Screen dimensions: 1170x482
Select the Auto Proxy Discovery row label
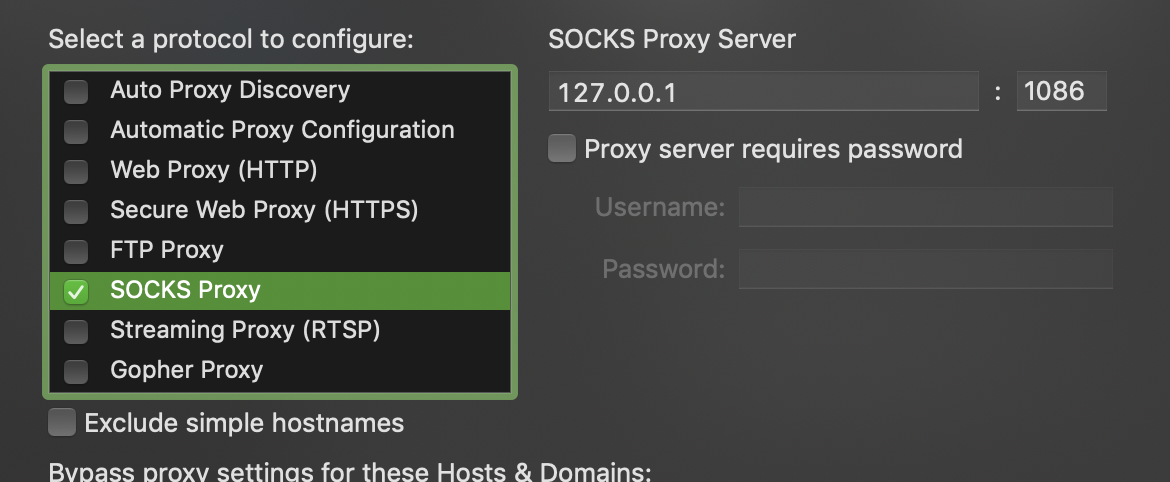230,90
